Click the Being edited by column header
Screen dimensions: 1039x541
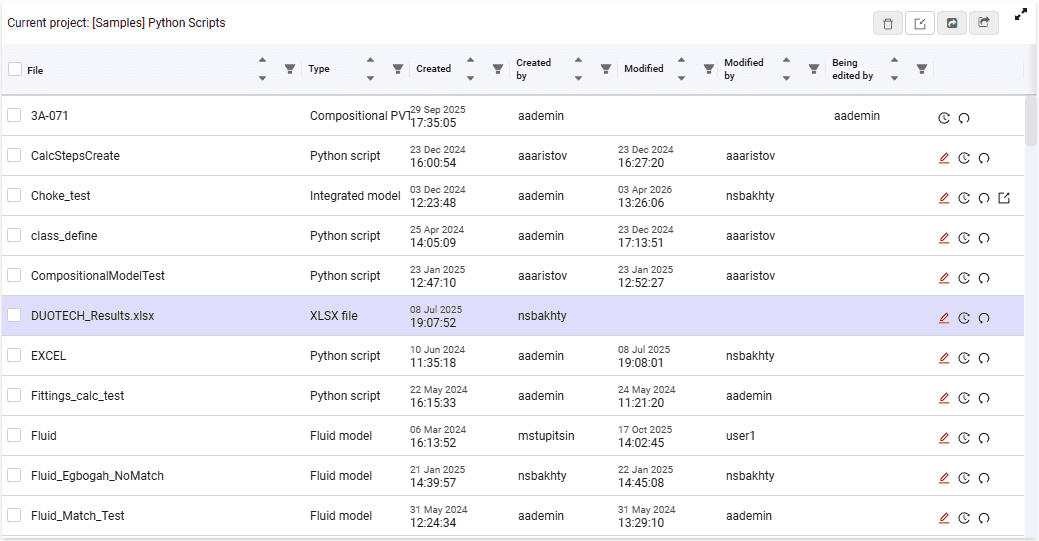tap(852, 69)
